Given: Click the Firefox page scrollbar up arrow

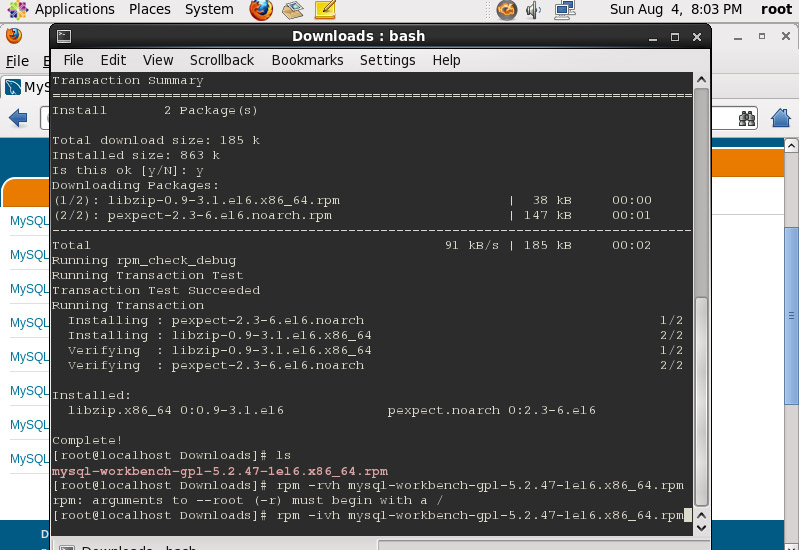Looking at the screenshot, I should pos(791,145).
